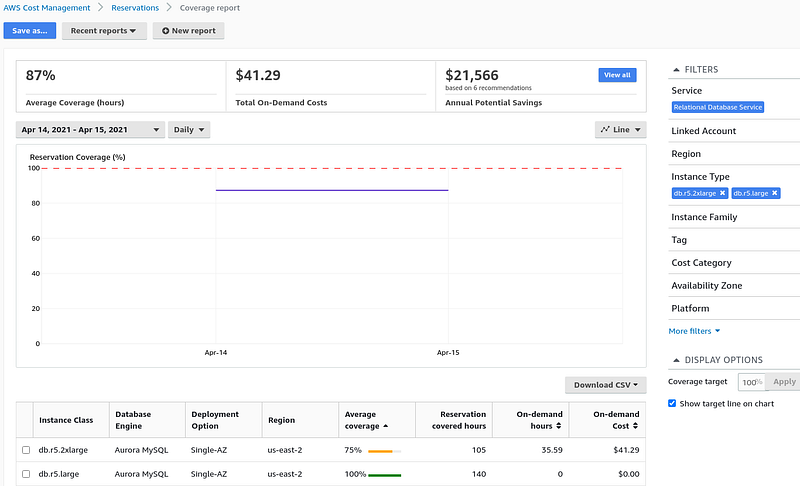
Task: Click the Apr-15 axis label
Action: coord(448,352)
